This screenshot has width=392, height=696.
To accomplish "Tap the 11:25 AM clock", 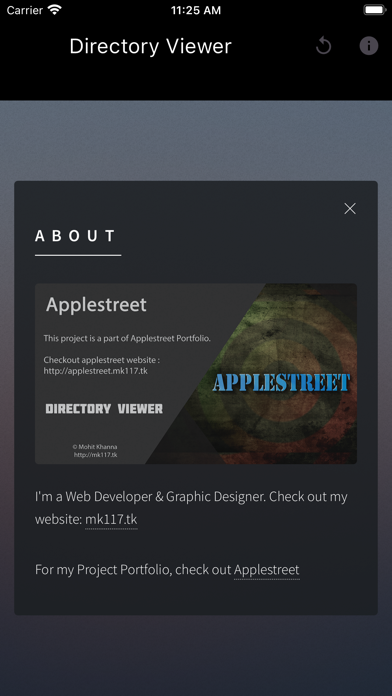I will pyautogui.click(x=196, y=10).
